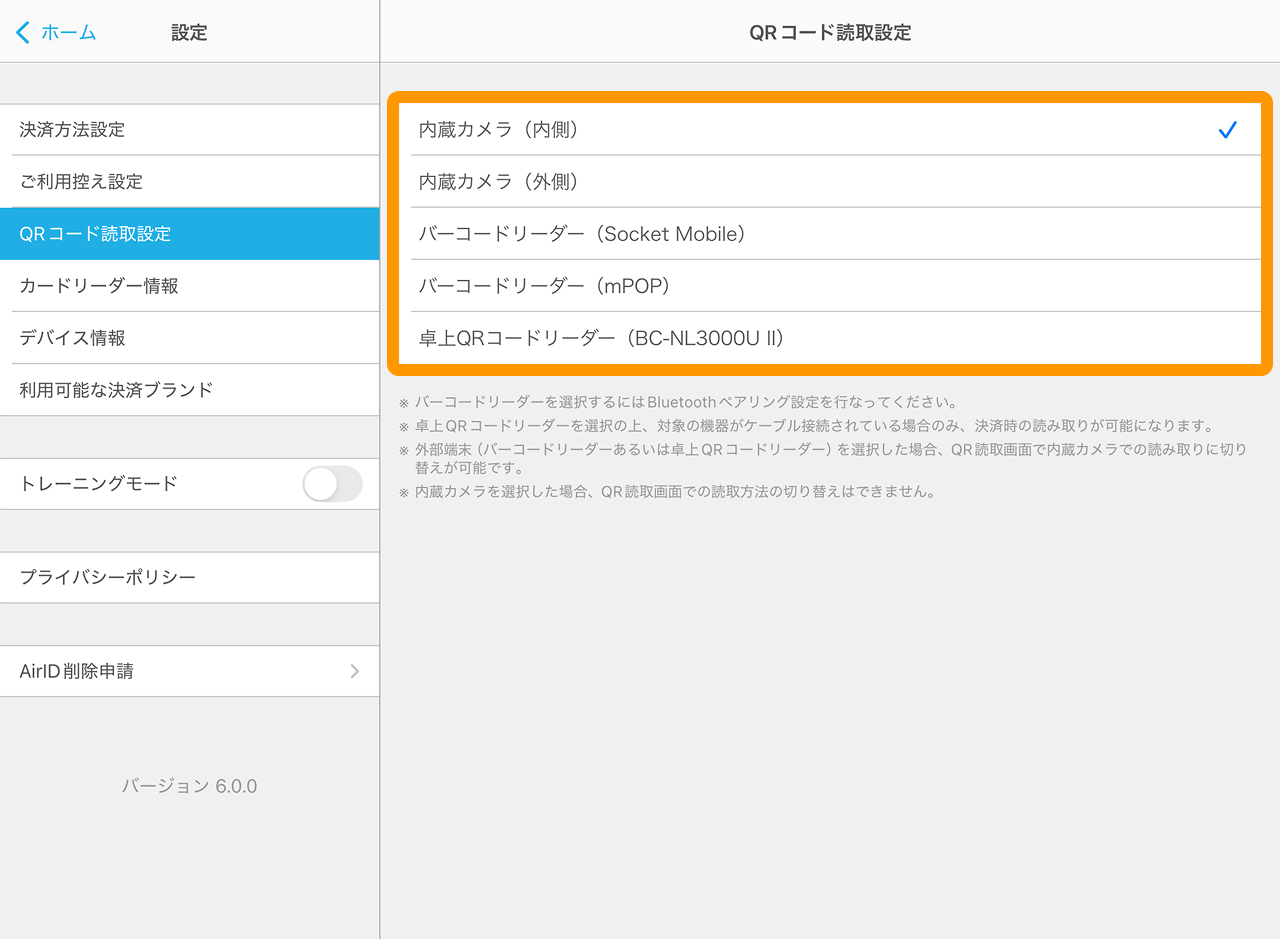Open the プライバシーポリシー link
The height and width of the screenshot is (939, 1280).
coord(108,578)
